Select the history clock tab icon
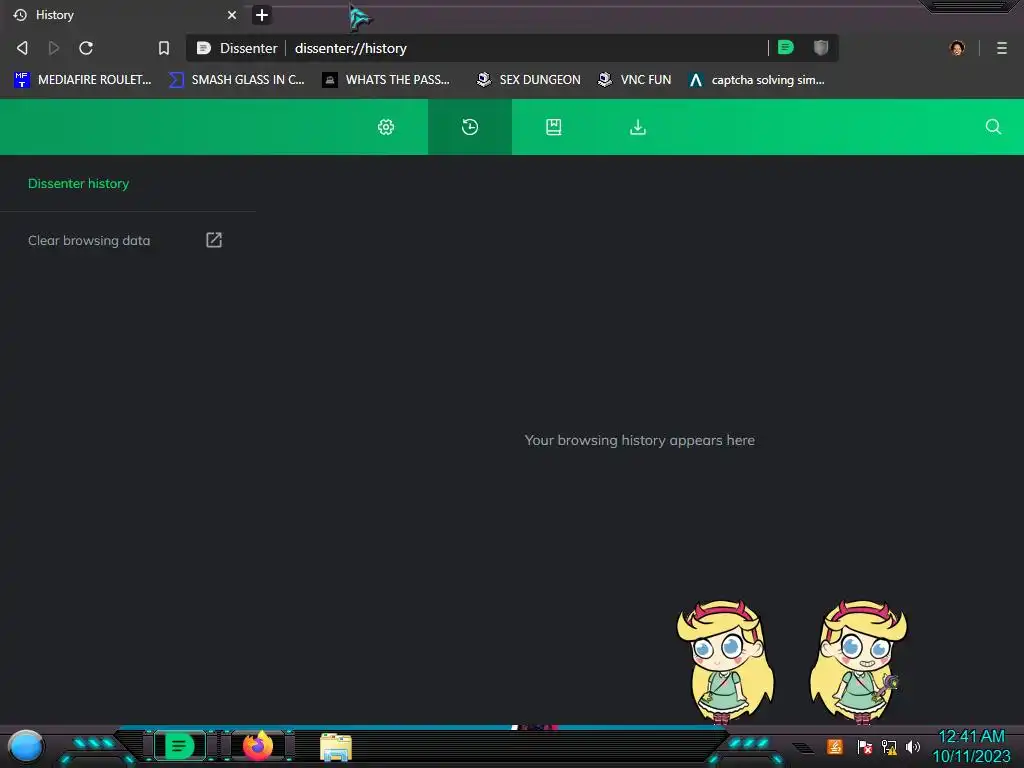 470,127
